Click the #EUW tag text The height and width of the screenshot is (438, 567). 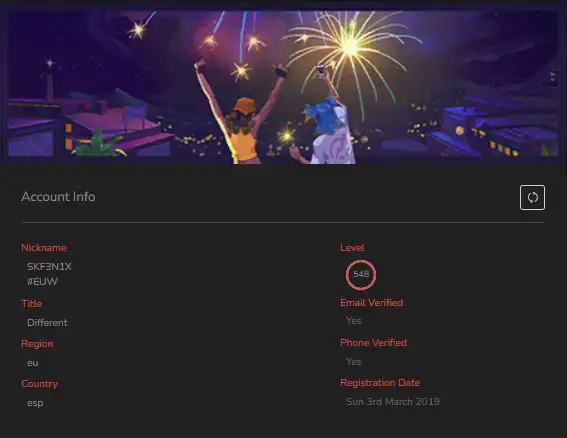click(x=42, y=282)
